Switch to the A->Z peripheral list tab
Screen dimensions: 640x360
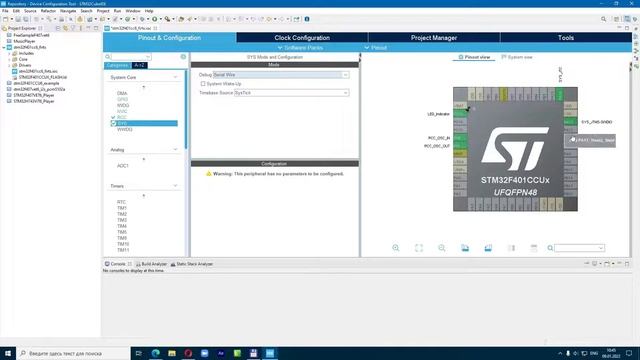tap(139, 65)
